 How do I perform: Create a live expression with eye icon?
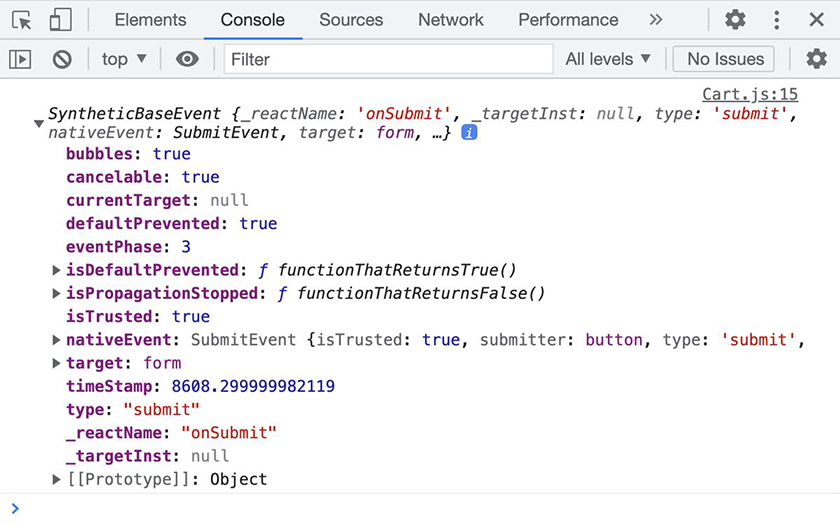(x=187, y=59)
